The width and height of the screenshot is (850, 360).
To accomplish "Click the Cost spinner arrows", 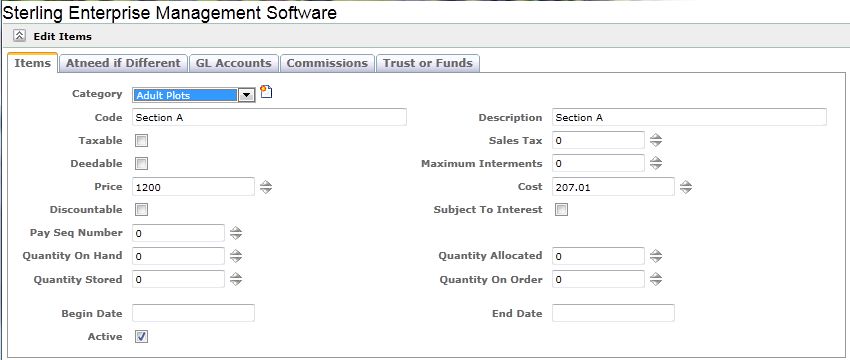I will (686, 187).
